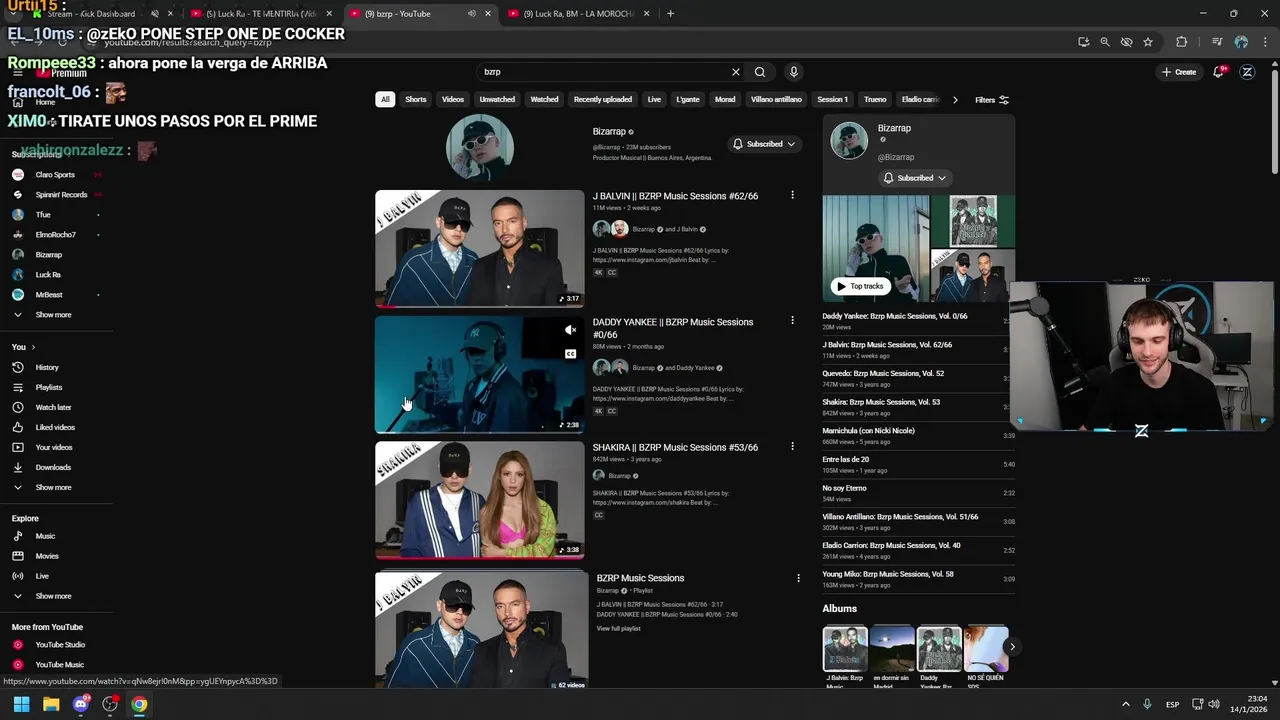Open the notifications bell

click(x=1220, y=72)
